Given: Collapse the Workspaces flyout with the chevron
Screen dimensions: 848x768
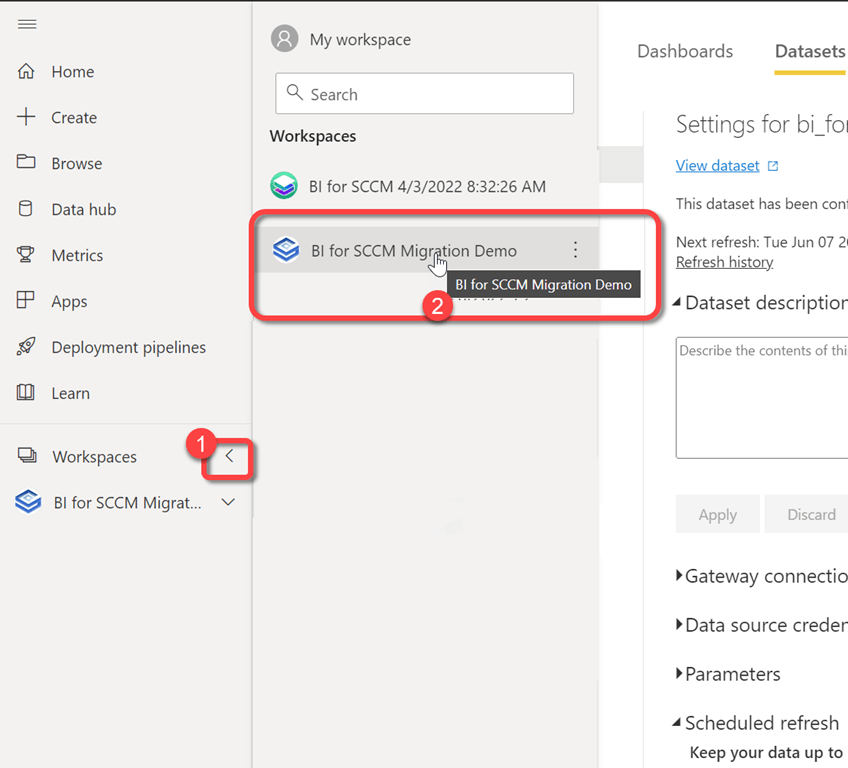Looking at the screenshot, I should point(229,456).
